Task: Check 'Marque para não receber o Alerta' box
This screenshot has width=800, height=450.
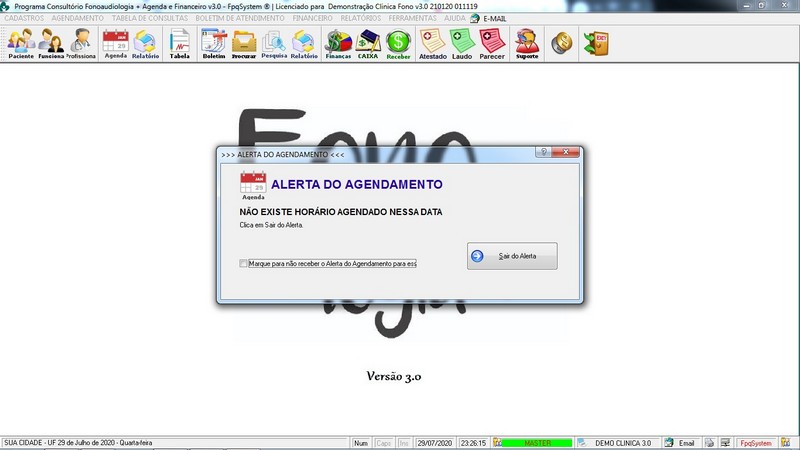Action: (x=243, y=263)
